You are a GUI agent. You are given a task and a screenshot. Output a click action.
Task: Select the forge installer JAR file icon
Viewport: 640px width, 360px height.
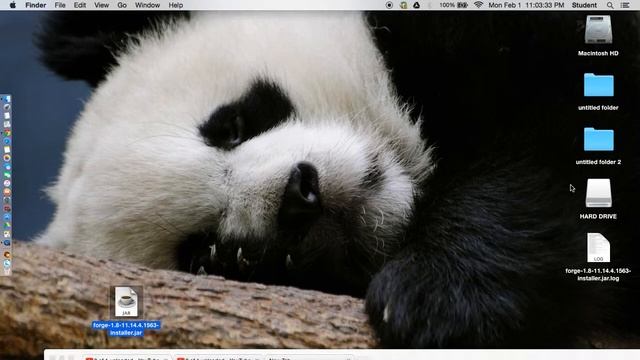coord(126,301)
